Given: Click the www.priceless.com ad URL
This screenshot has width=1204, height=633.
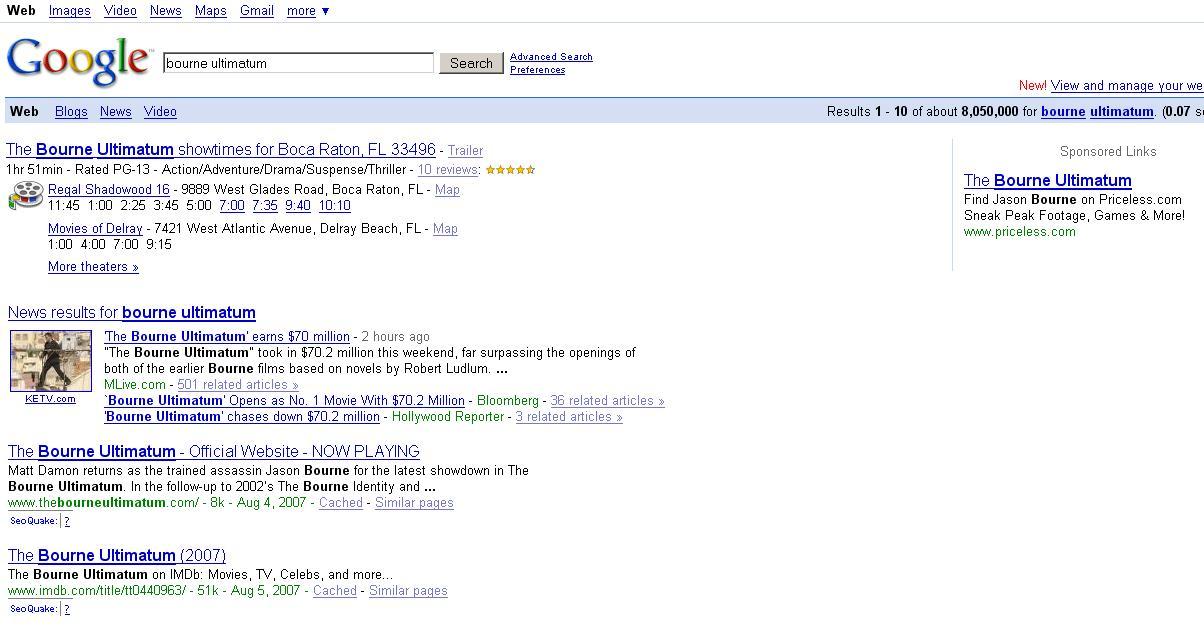Looking at the screenshot, I should pyautogui.click(x=1020, y=232).
